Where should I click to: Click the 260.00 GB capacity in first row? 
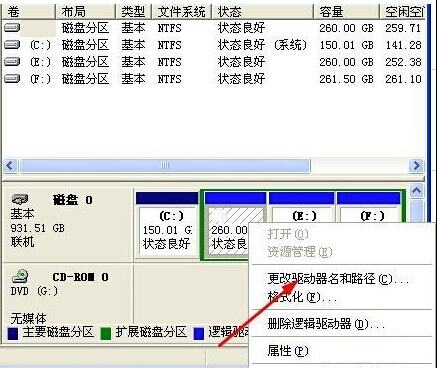[x=346, y=28]
